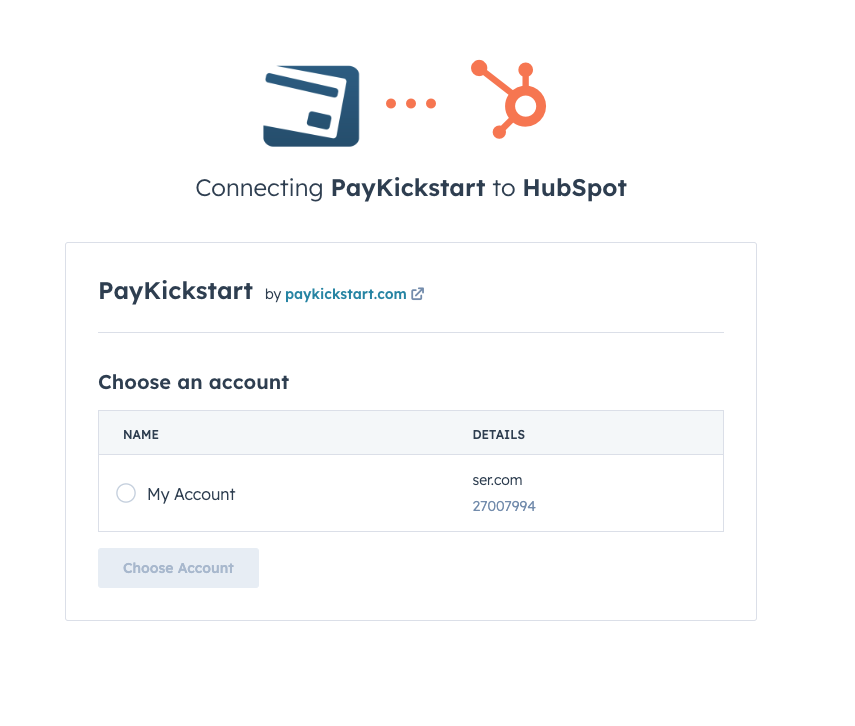This screenshot has height=726, width=855.
Task: Click the Choose an account heading
Action: point(193,382)
